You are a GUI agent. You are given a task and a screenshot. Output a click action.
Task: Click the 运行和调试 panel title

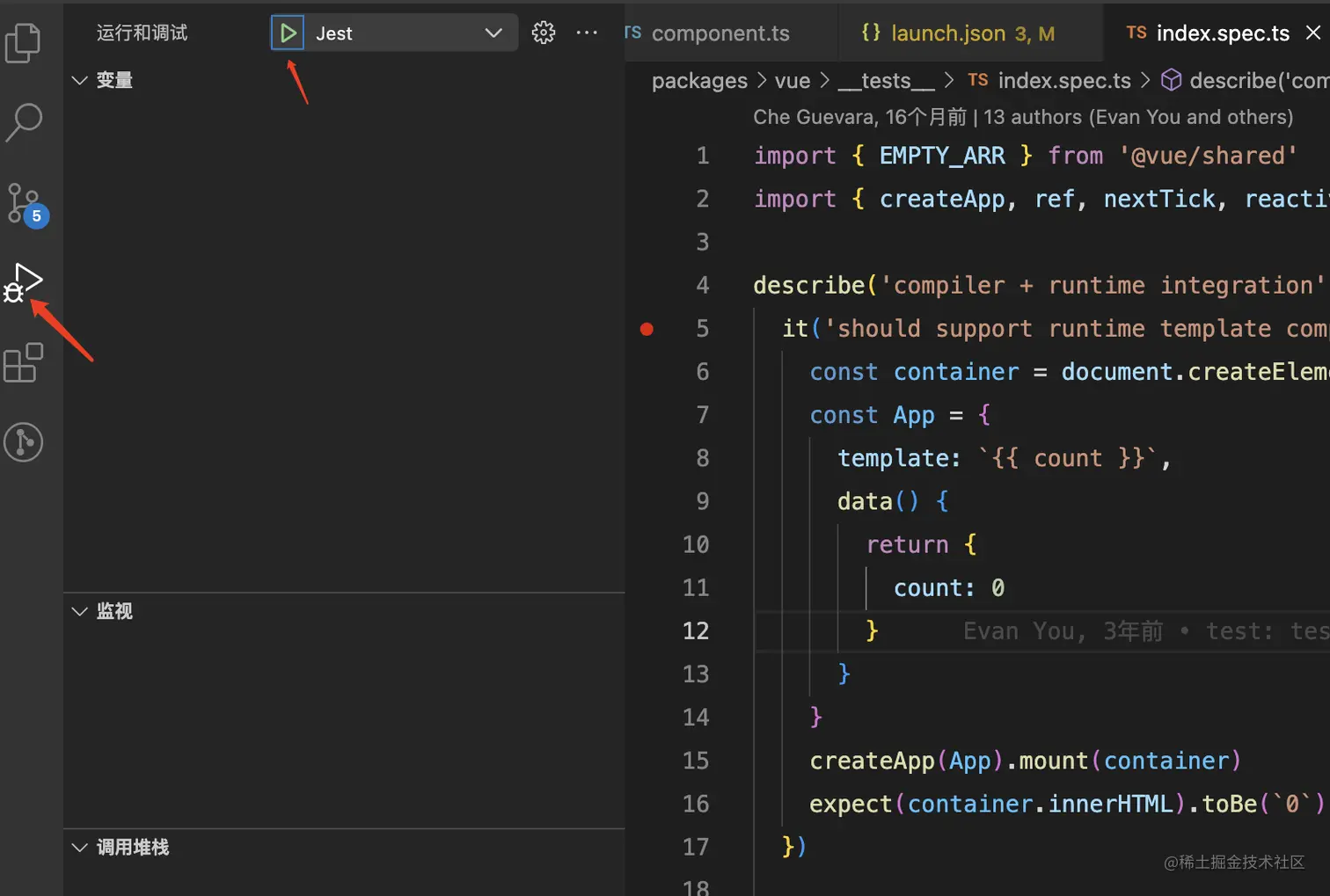pos(142,33)
